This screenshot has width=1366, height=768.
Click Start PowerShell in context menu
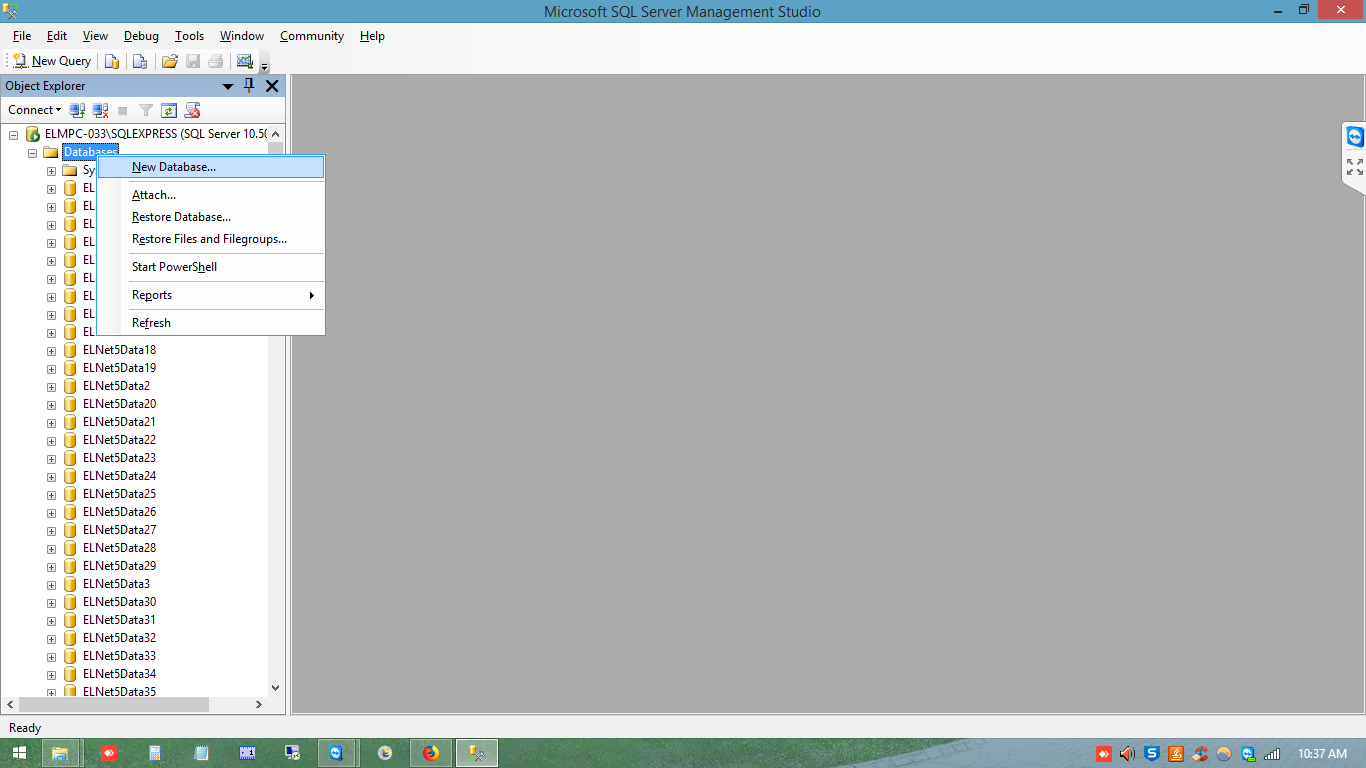coord(211,267)
